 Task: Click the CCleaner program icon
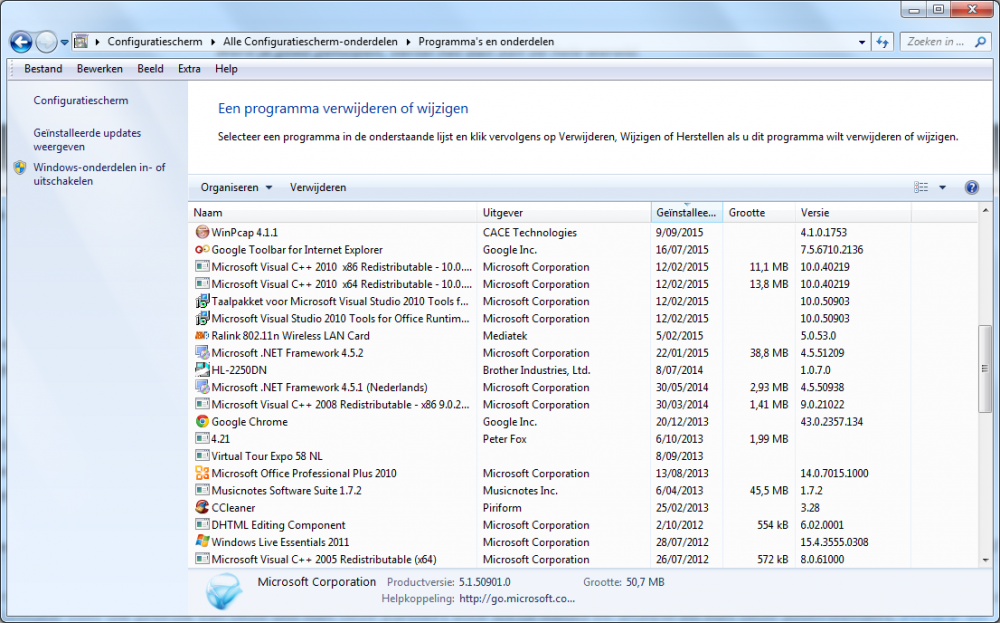click(x=202, y=508)
